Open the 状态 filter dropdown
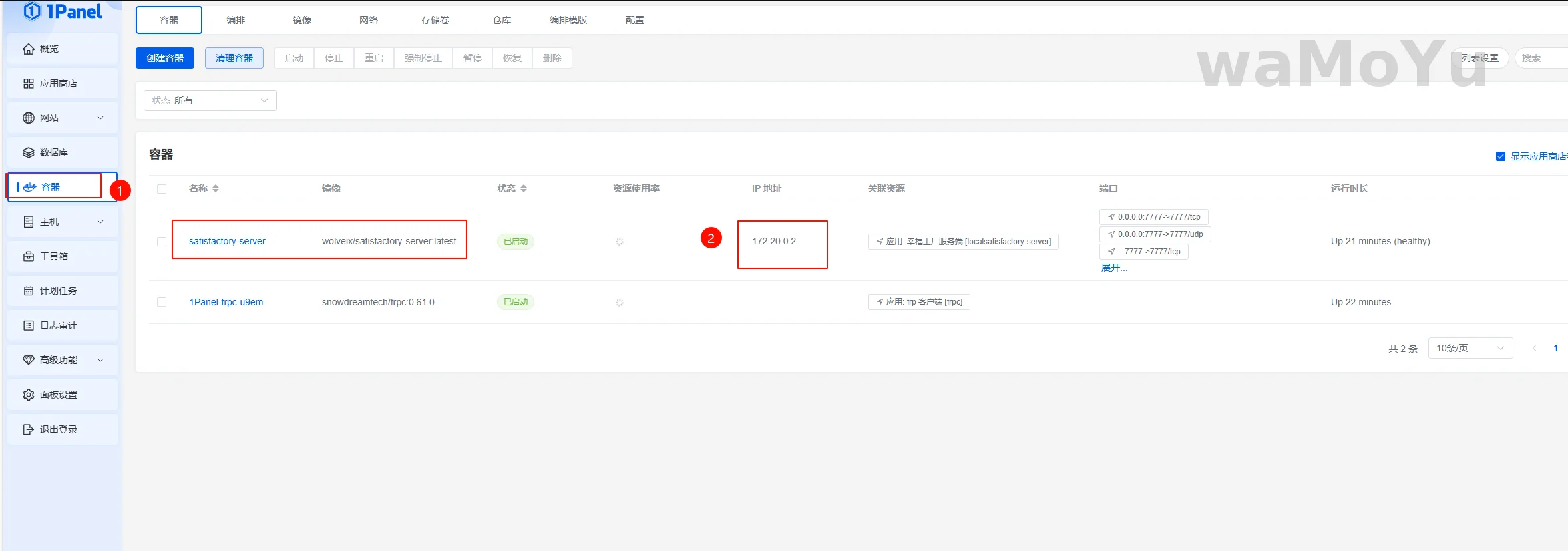This screenshot has width=1568, height=551. tap(210, 100)
